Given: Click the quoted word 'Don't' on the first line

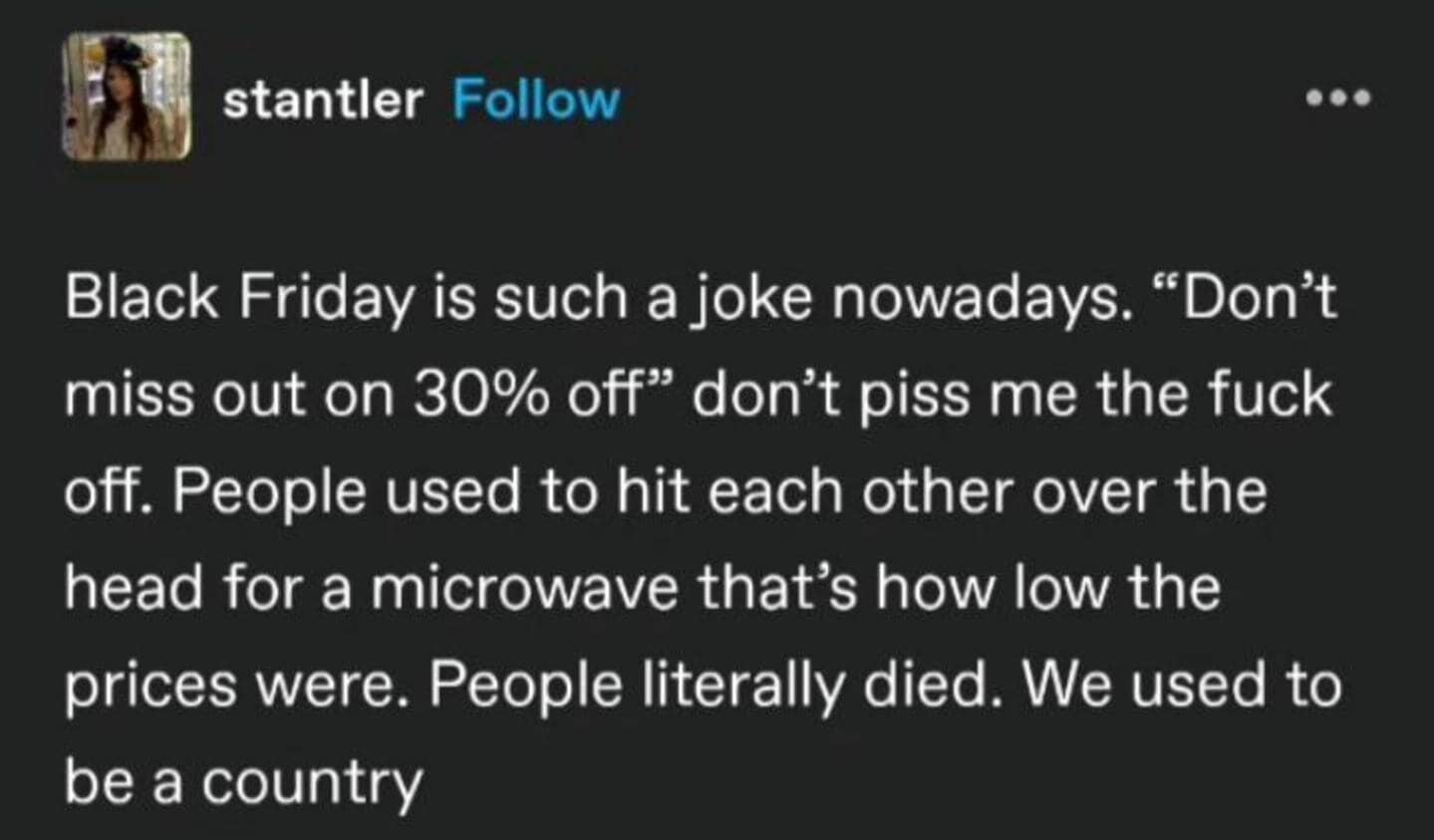Looking at the screenshot, I should (1246, 298).
